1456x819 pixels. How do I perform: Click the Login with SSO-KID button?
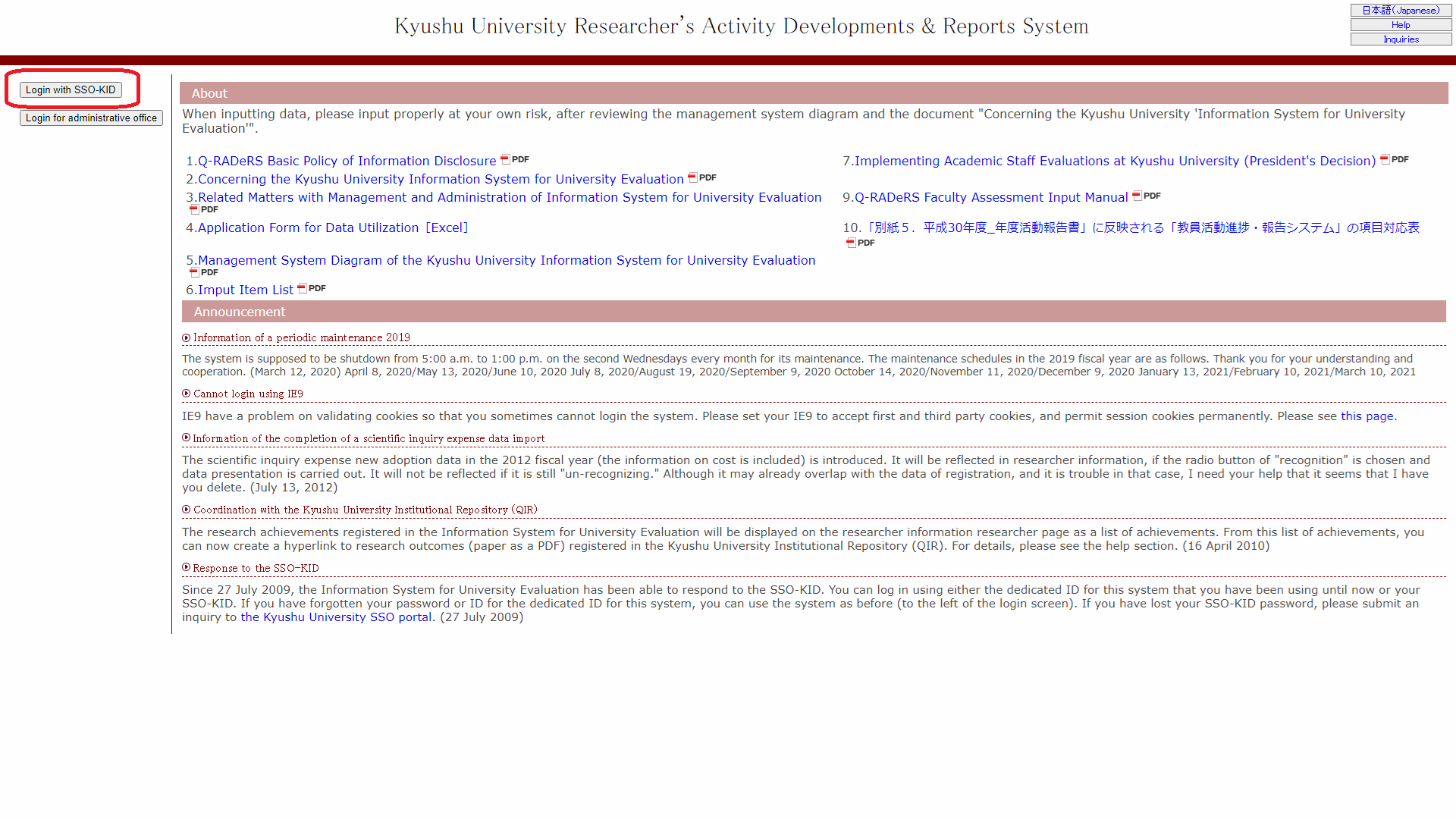71,89
